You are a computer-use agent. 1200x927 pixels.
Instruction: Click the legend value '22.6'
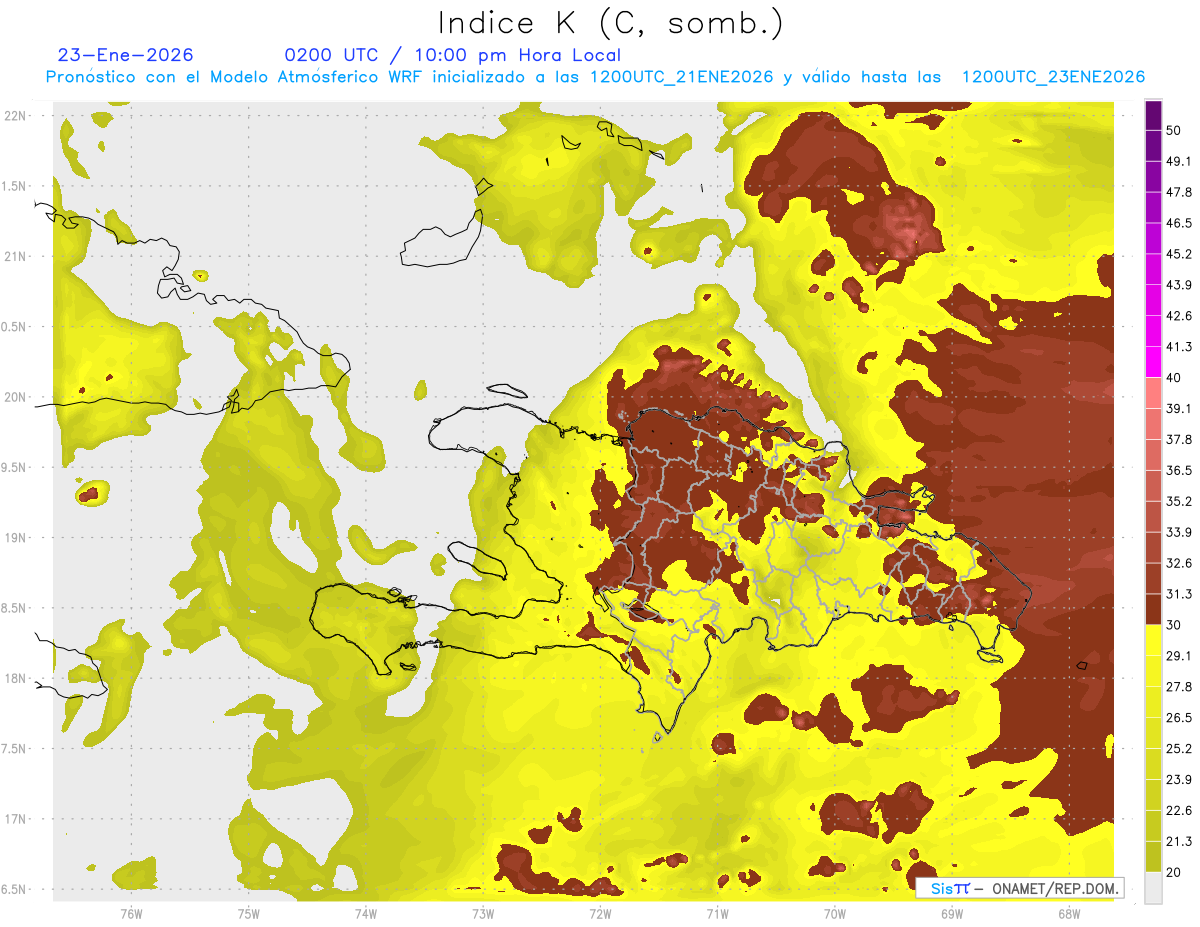(1179, 811)
